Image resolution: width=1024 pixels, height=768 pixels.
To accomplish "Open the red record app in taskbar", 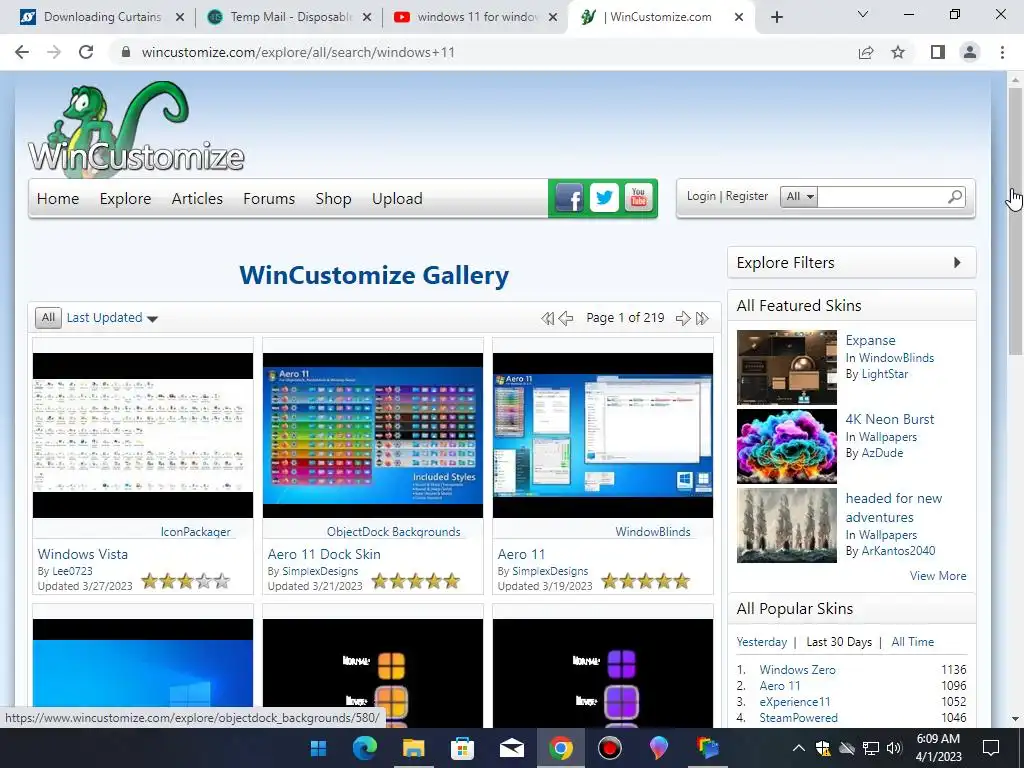I will tap(609, 748).
